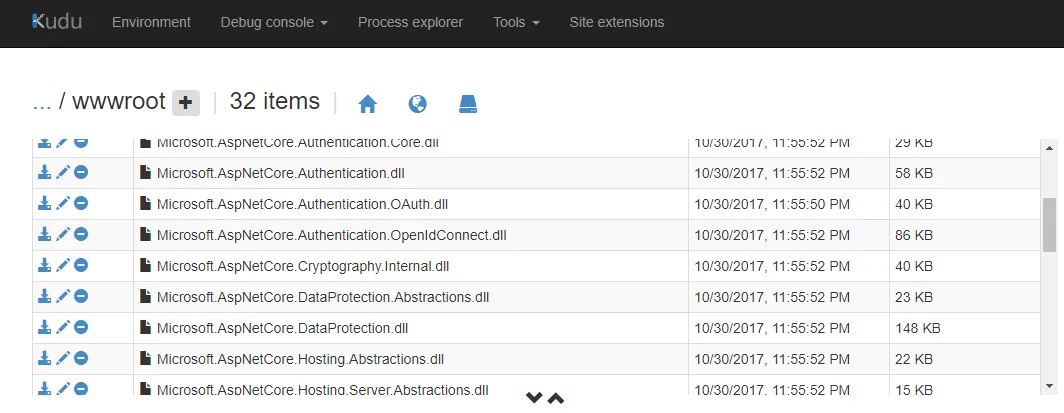Viewport: 1064px width, 413px height.
Task: Add new item with plus button
Action: [186, 103]
